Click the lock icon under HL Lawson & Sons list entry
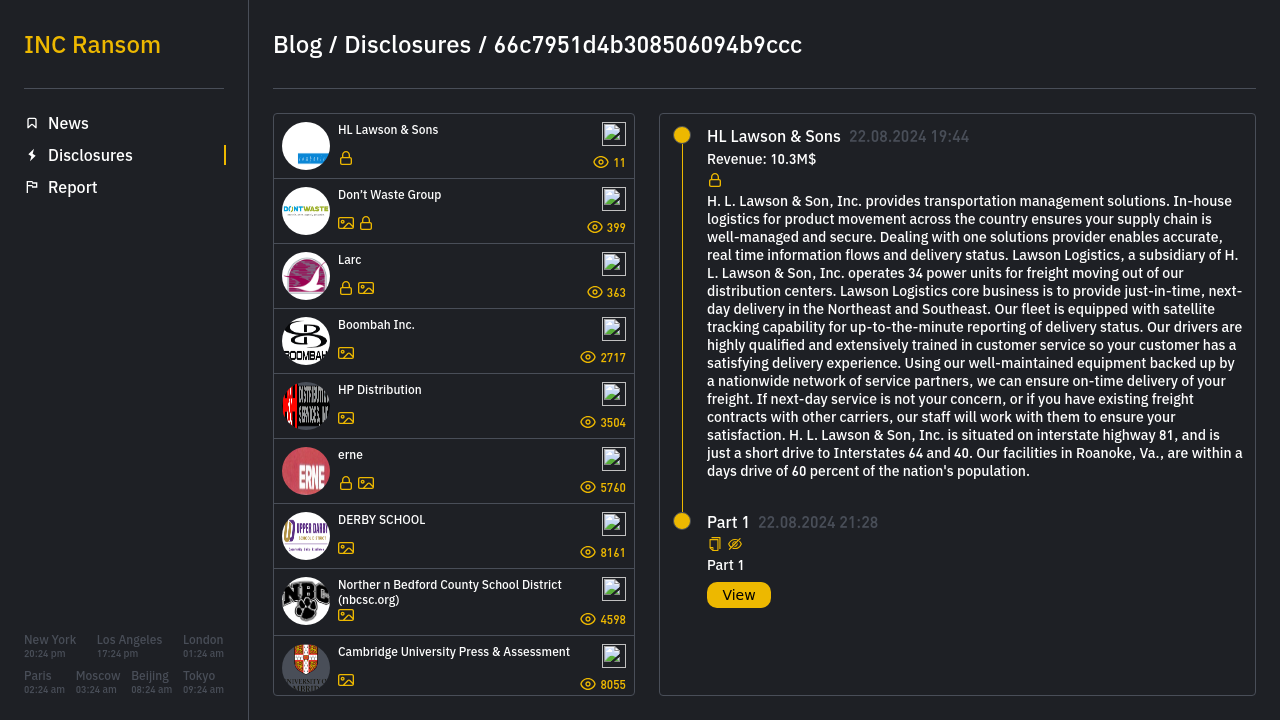1280x720 pixels. 346,158
